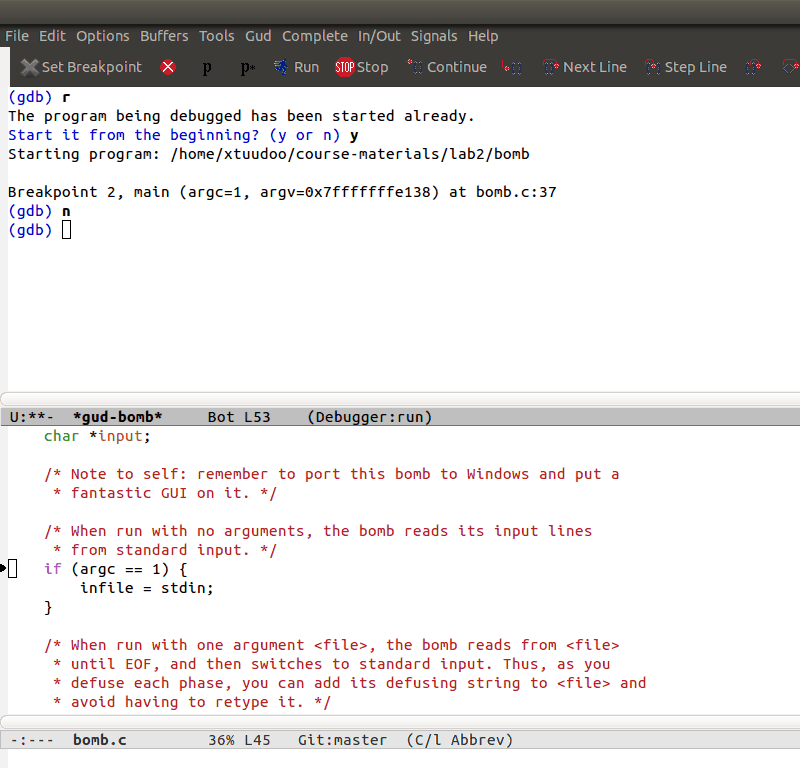Click the horizontal scrollbar above gud mode line
Viewport: 800px width, 768px height.
coord(400,400)
